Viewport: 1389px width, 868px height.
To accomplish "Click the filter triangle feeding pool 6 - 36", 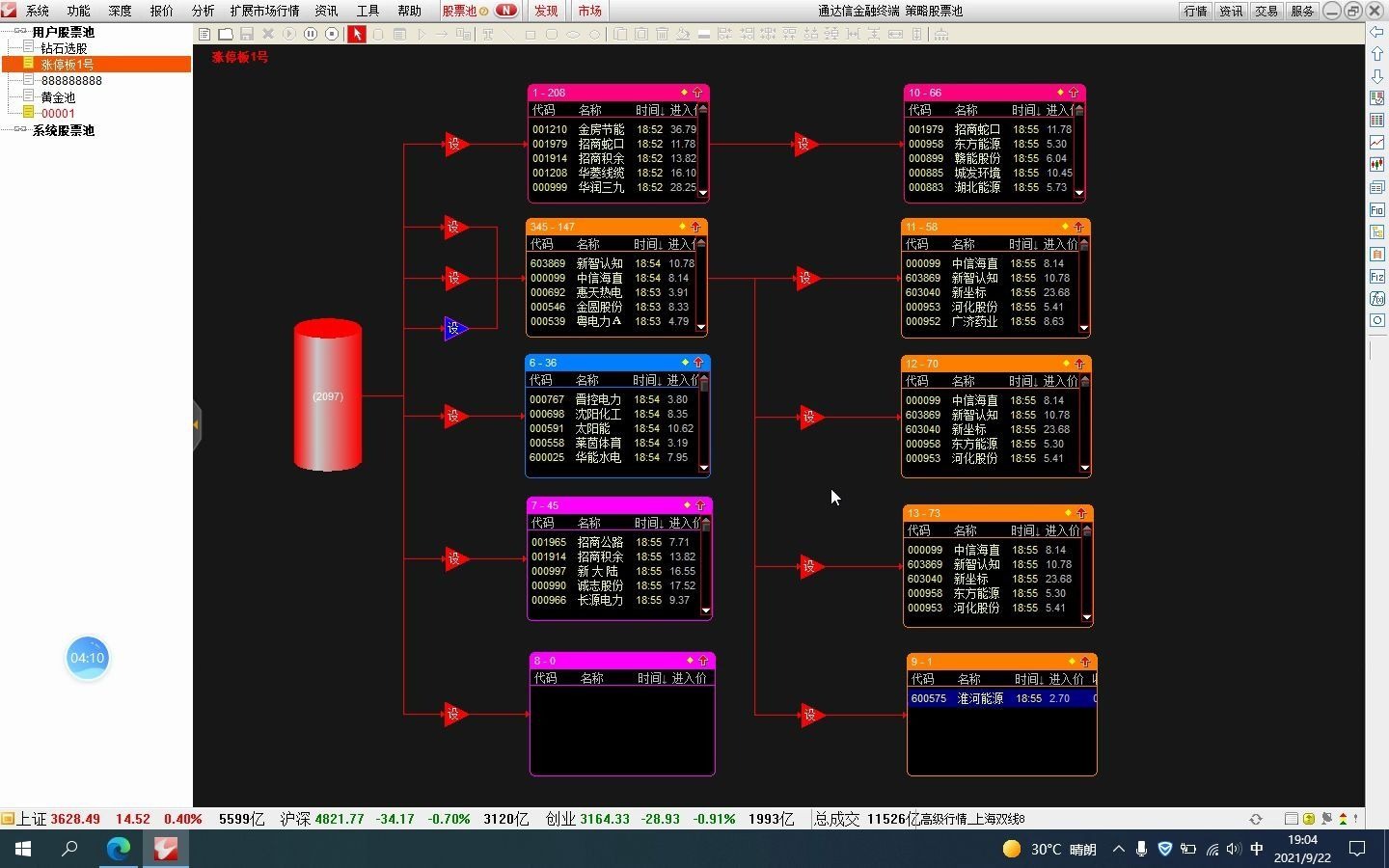I will pyautogui.click(x=455, y=417).
